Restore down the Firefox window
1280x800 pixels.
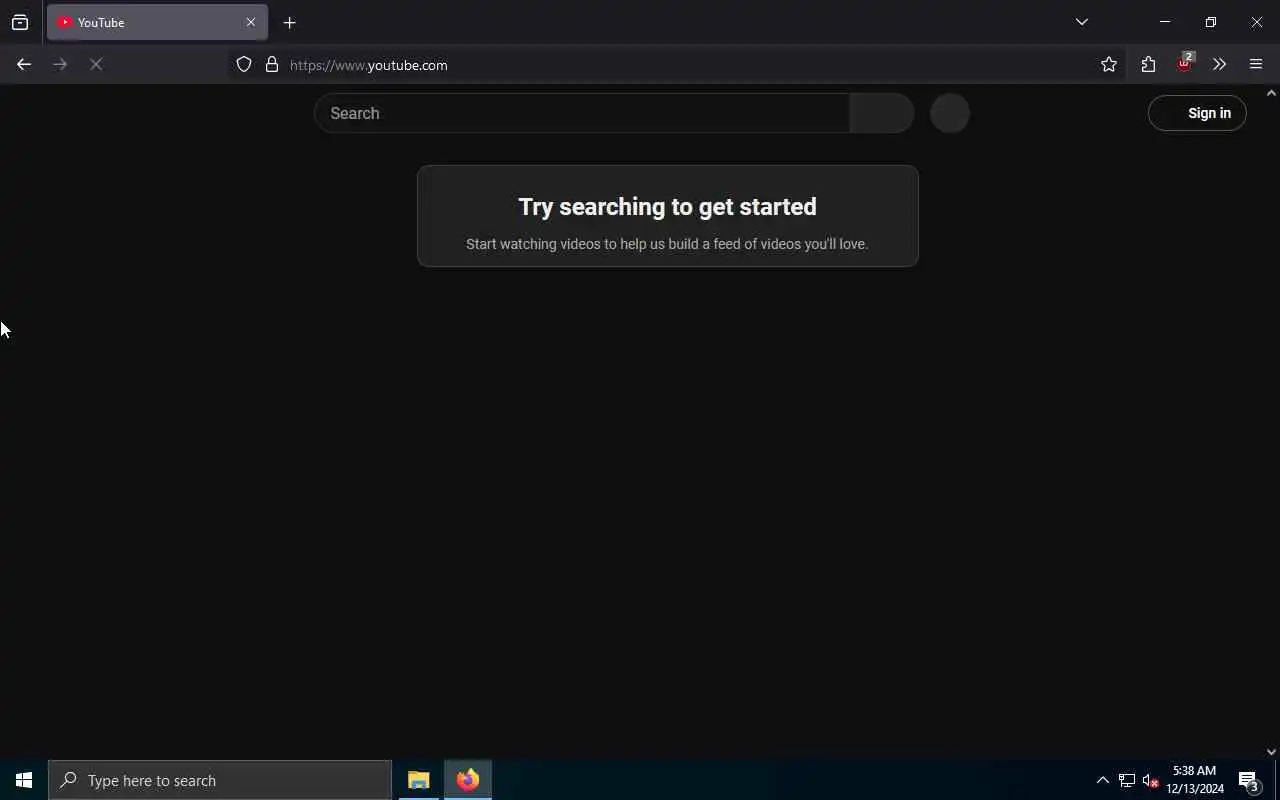(x=1211, y=22)
